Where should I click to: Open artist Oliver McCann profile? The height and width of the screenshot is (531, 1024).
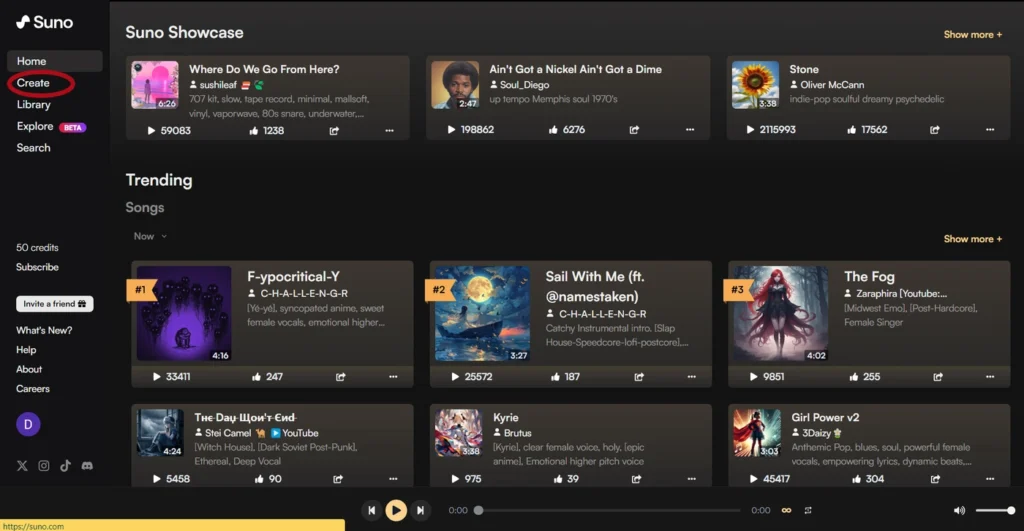(832, 85)
